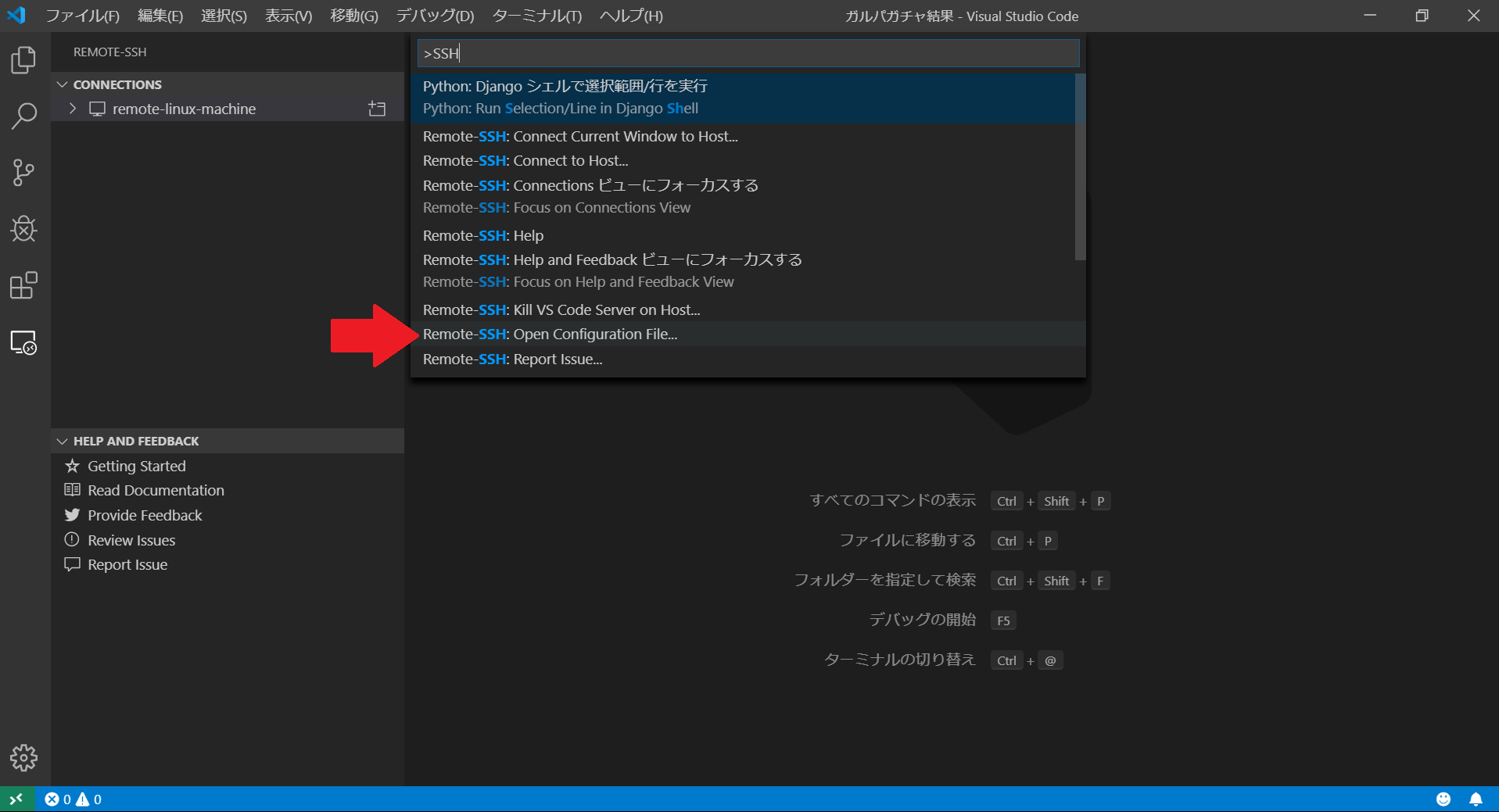
Task: Click the feedback smiley in status bar
Action: pos(1443,799)
